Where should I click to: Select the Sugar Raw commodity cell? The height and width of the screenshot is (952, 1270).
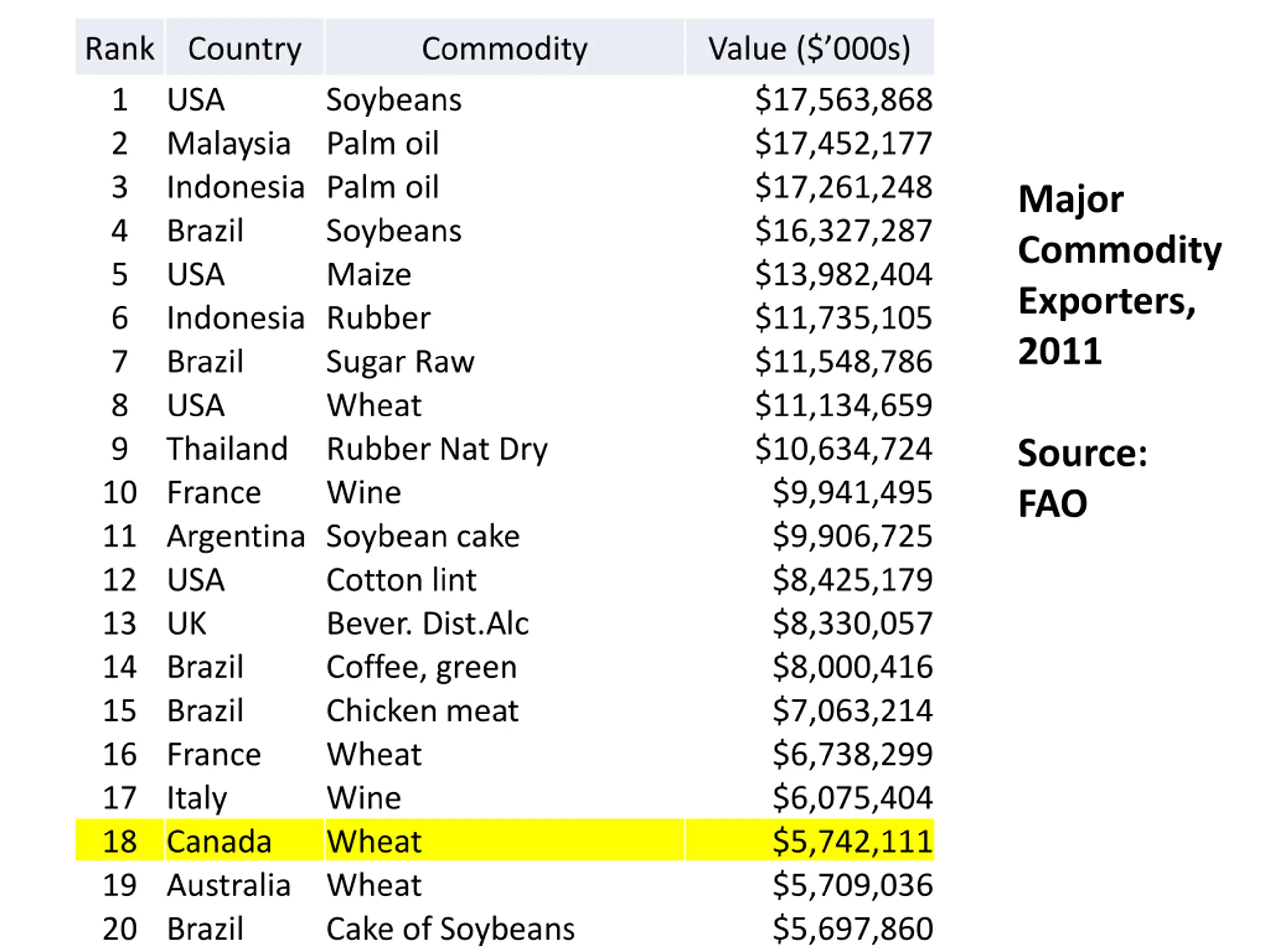click(401, 362)
